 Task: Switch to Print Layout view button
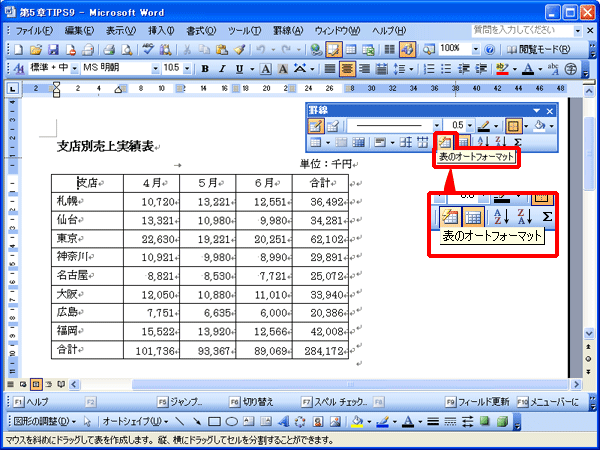coord(36,384)
